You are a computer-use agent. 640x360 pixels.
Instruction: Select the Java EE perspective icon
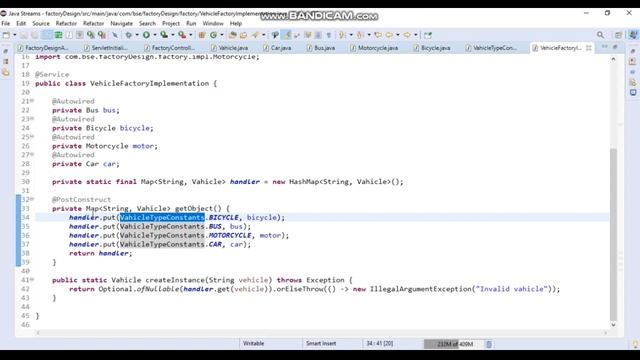tap(633, 35)
